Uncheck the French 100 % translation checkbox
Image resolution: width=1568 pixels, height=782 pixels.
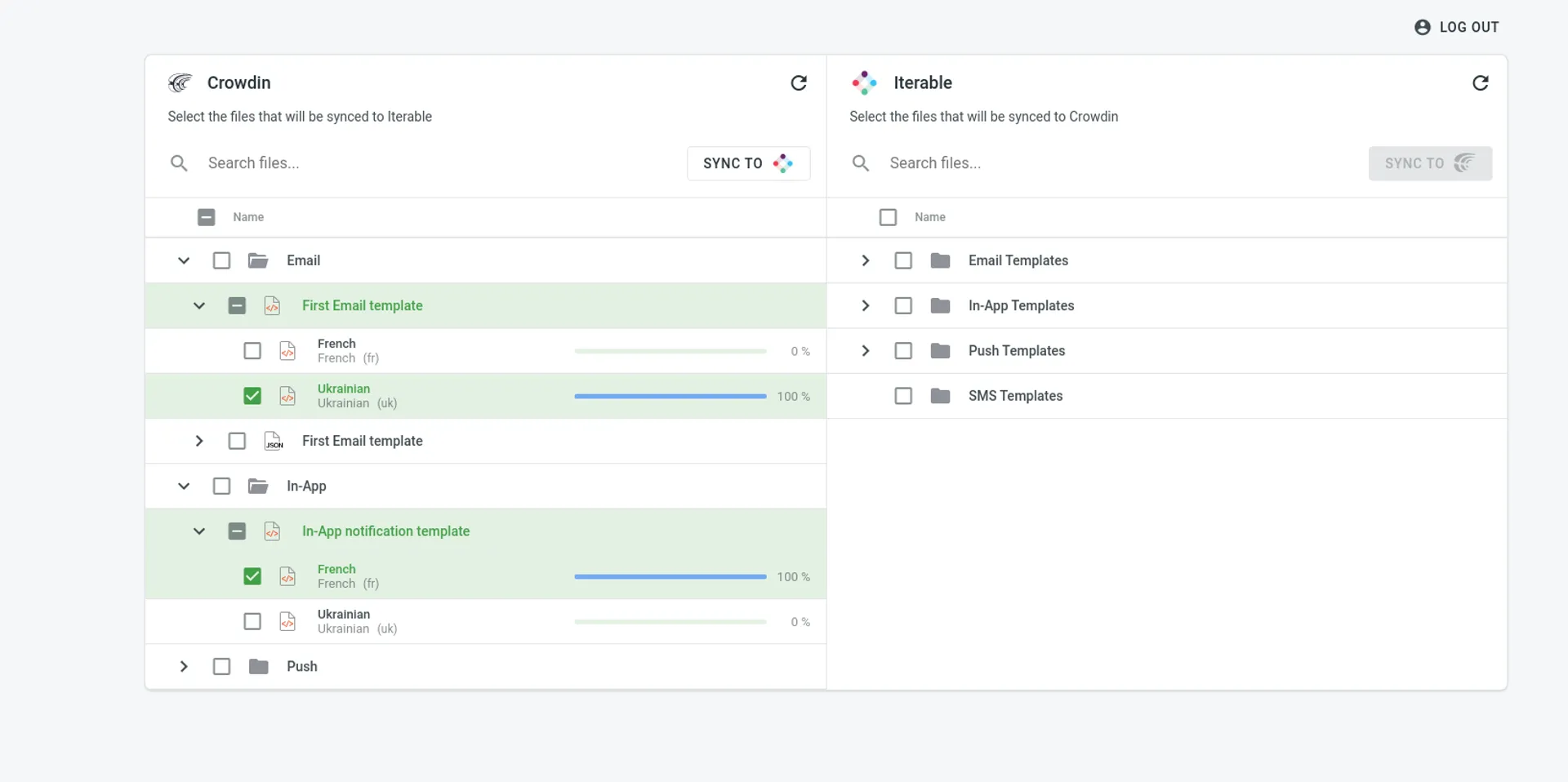(252, 576)
